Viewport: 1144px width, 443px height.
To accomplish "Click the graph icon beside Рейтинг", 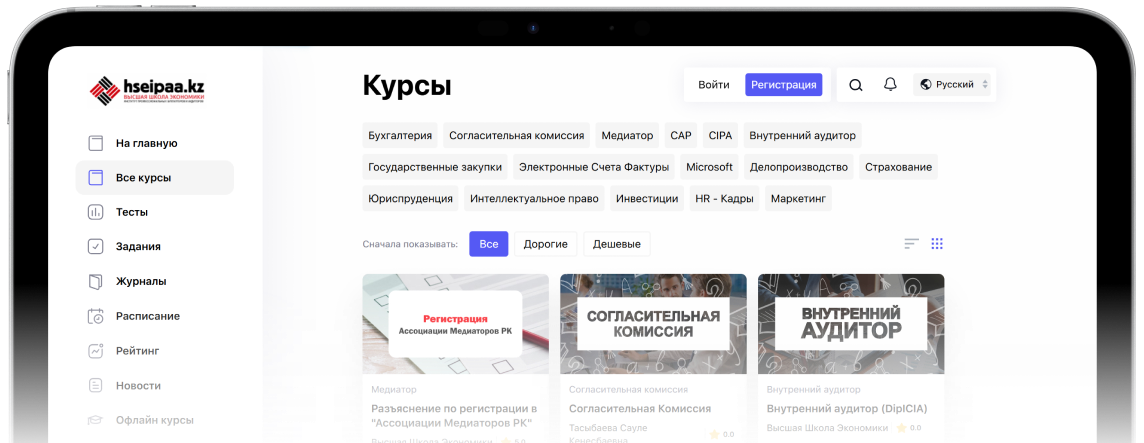I will [x=96, y=351].
